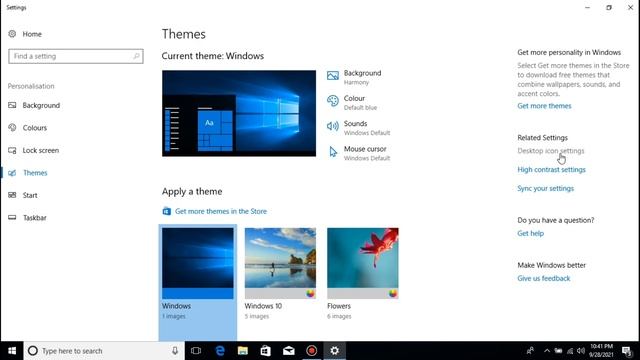Open Mouse cursor Windows Default option
640x360 pixels.
(x=358, y=153)
